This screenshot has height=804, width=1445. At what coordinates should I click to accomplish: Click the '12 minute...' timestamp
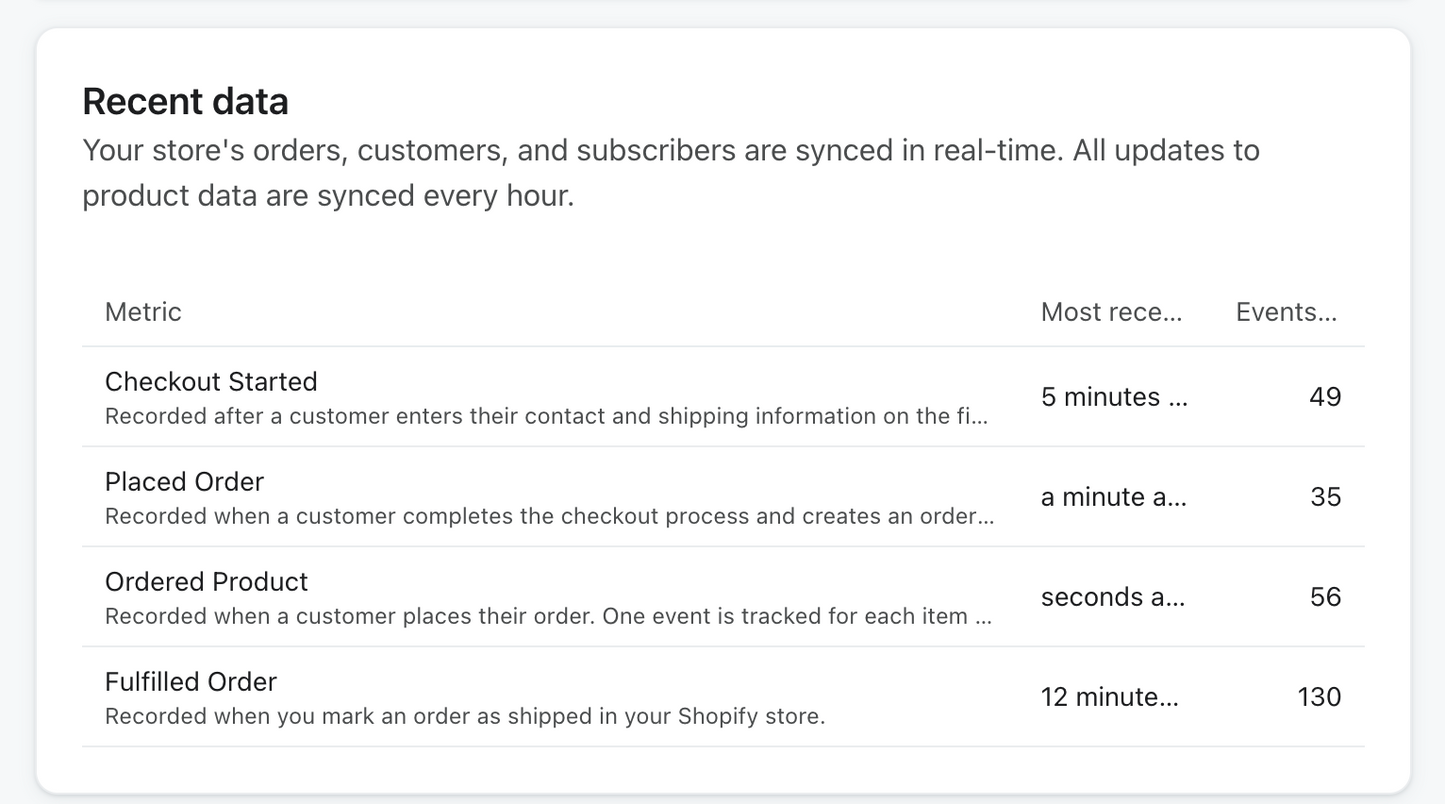pyautogui.click(x=1109, y=697)
